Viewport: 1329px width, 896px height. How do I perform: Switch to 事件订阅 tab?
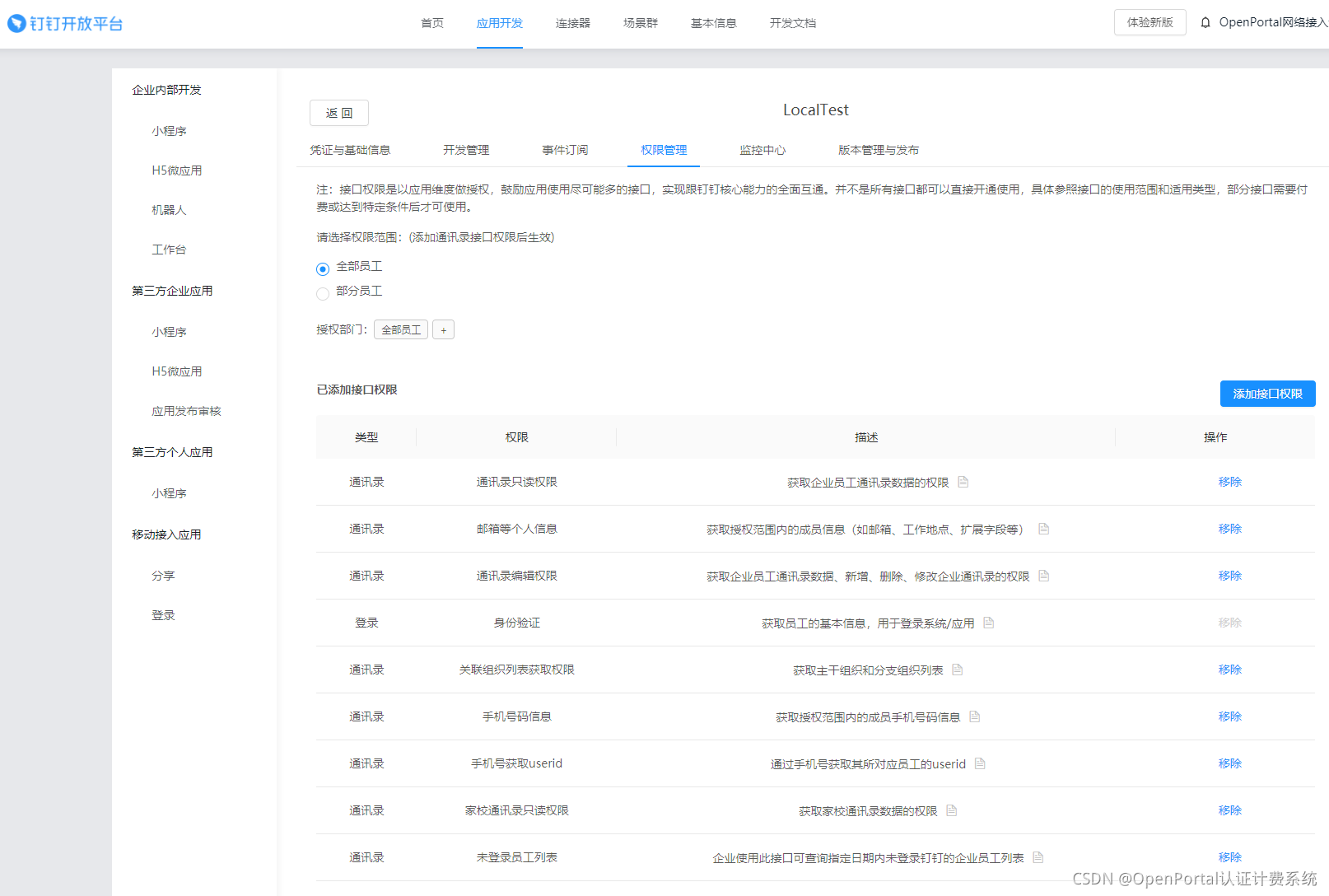(565, 150)
